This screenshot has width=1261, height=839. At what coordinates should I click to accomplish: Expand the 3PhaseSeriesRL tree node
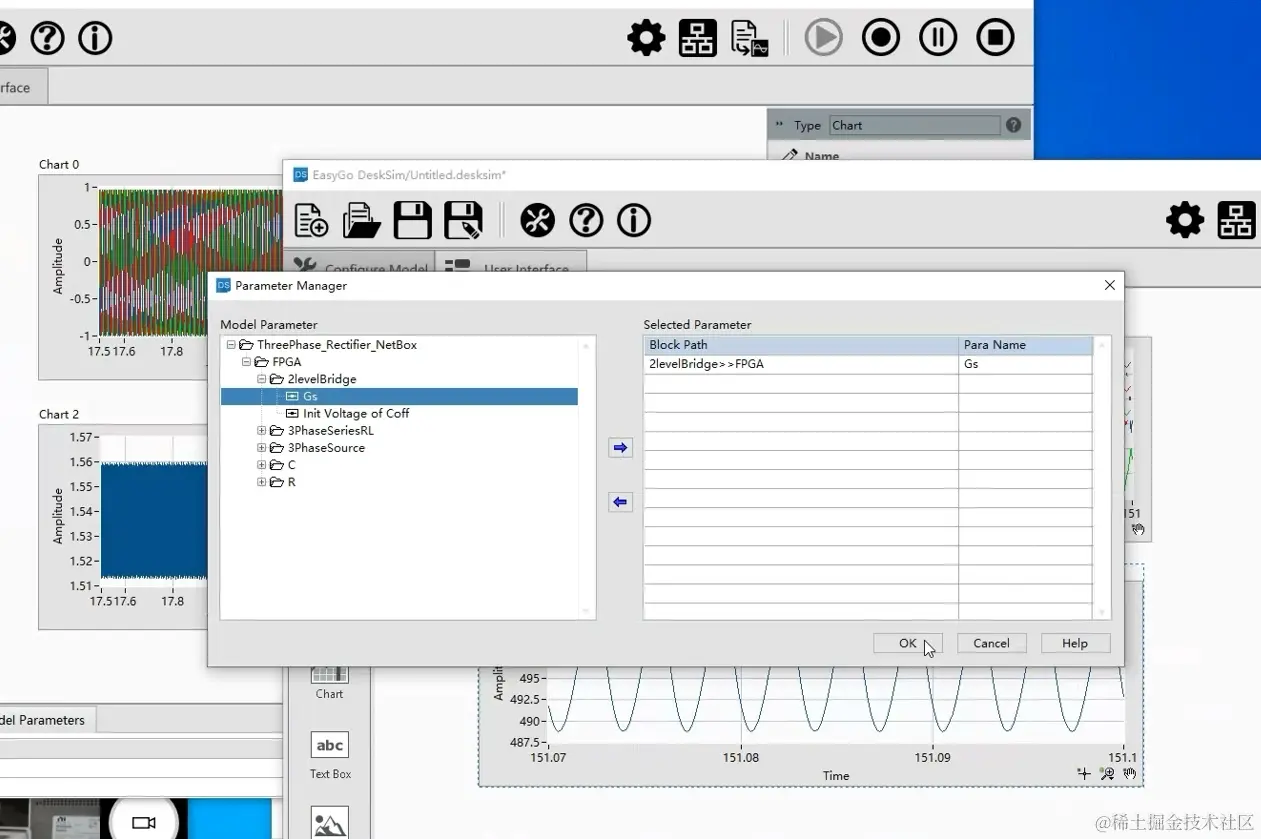coord(262,431)
